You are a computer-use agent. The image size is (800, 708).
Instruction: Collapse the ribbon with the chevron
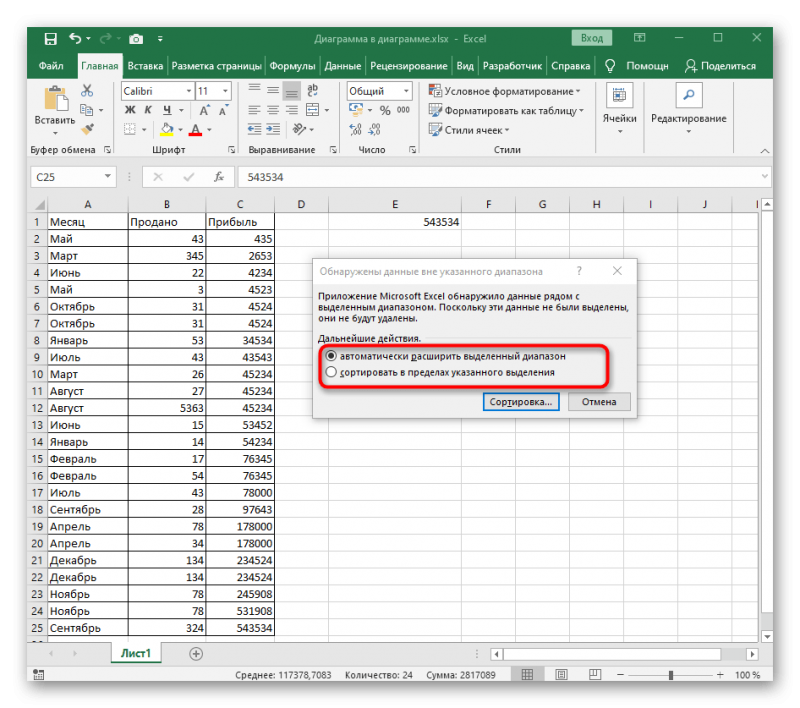point(764,150)
